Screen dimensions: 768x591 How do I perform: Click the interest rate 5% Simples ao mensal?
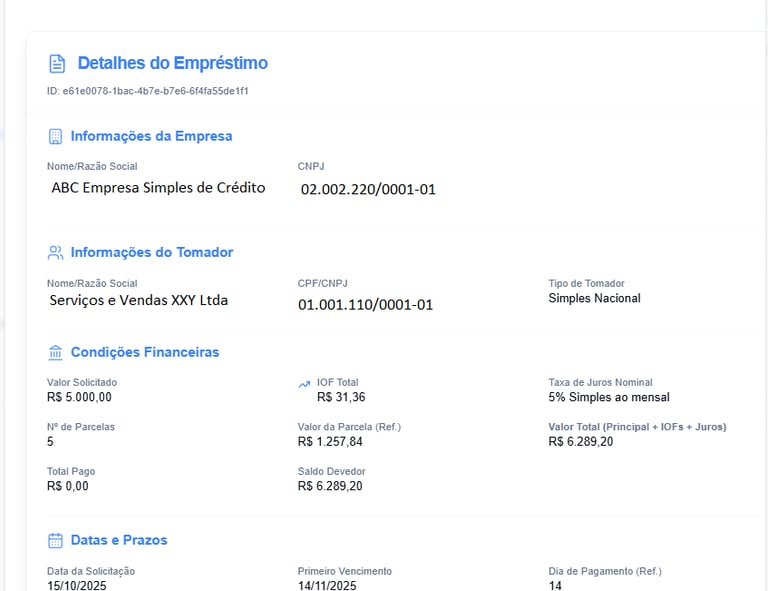click(609, 397)
